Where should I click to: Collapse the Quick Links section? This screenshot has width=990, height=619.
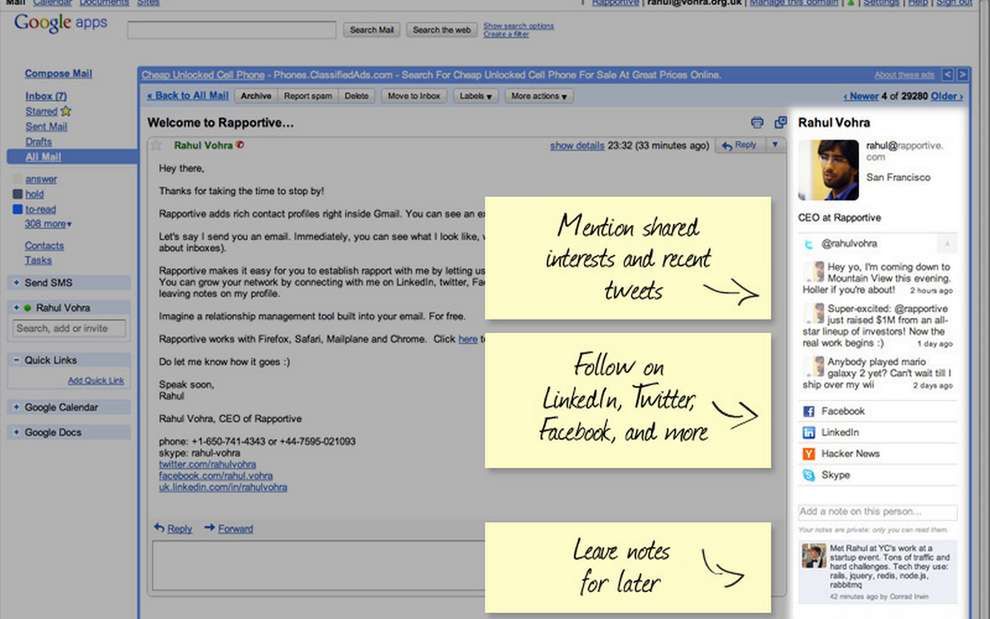tap(16, 360)
